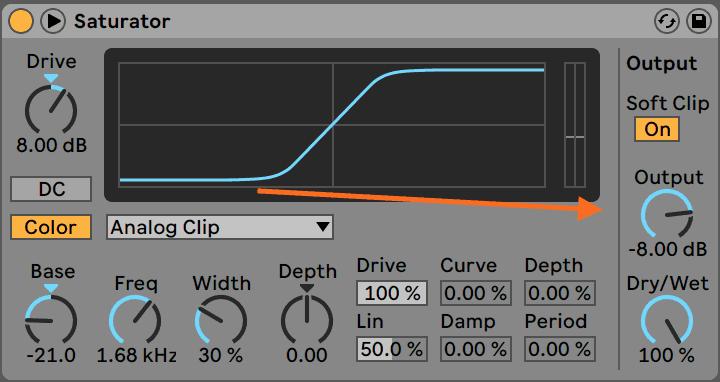The image size is (720, 382).
Task: Click the Width knob
Action: 221,320
